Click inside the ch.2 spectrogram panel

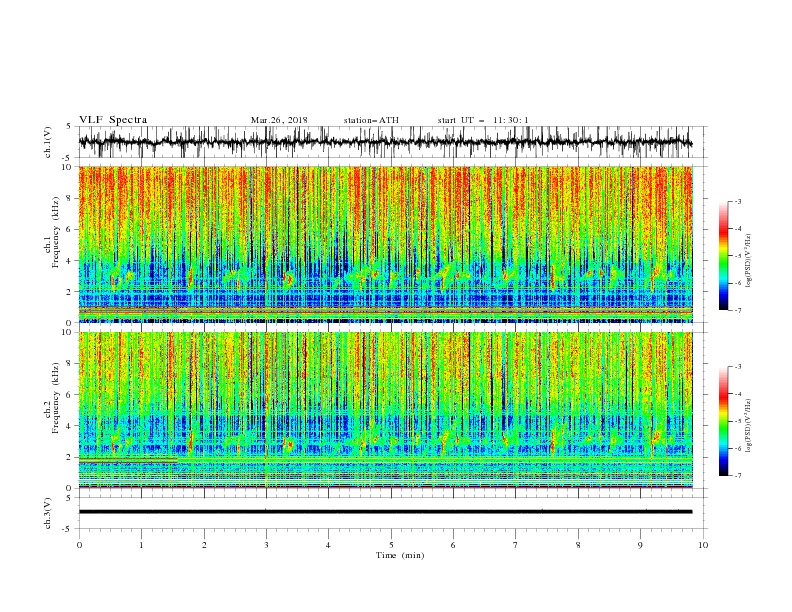(385, 410)
